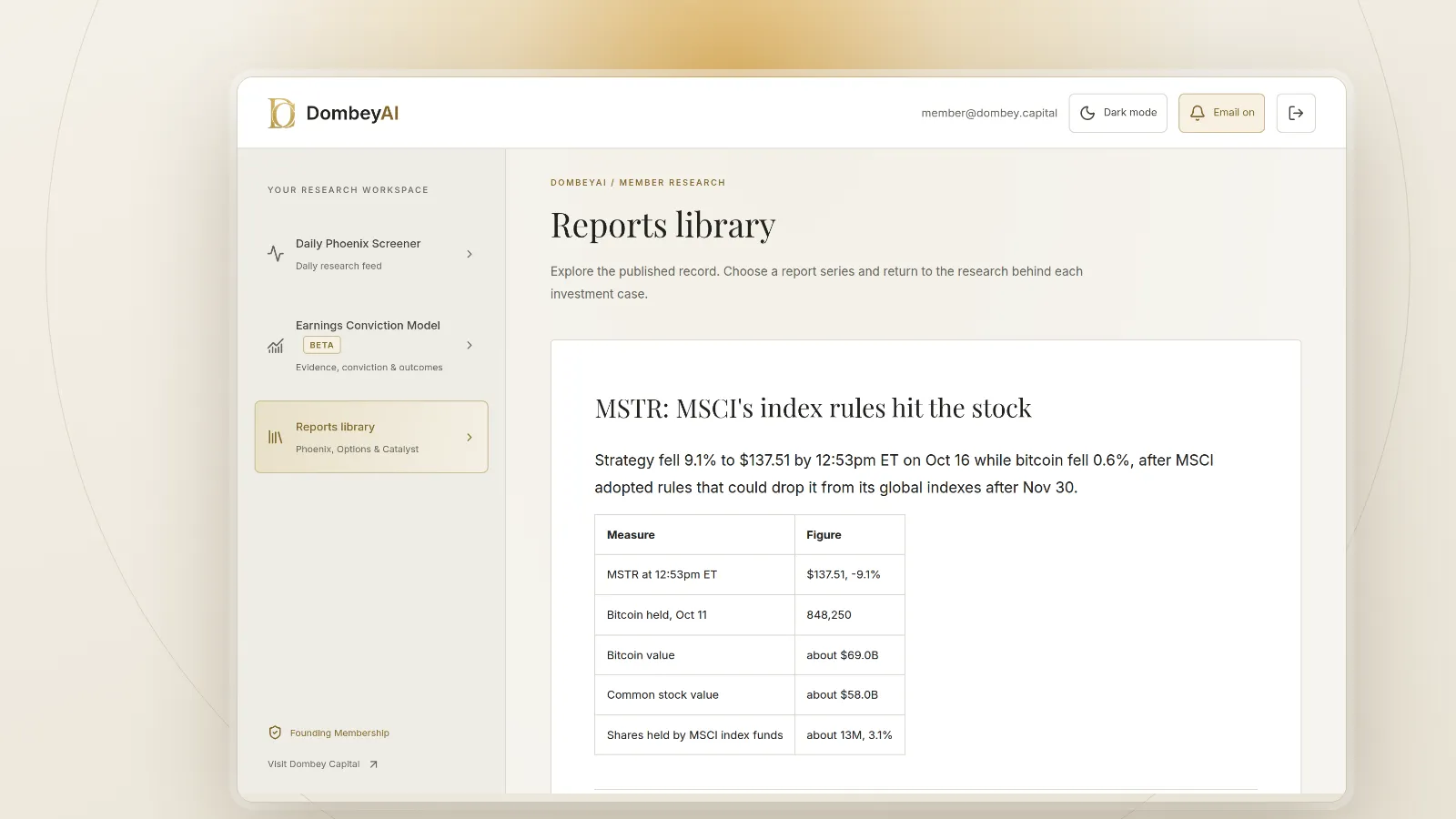This screenshot has height=819, width=1456.
Task: Click the Founding Membership label
Action: pos(339,733)
